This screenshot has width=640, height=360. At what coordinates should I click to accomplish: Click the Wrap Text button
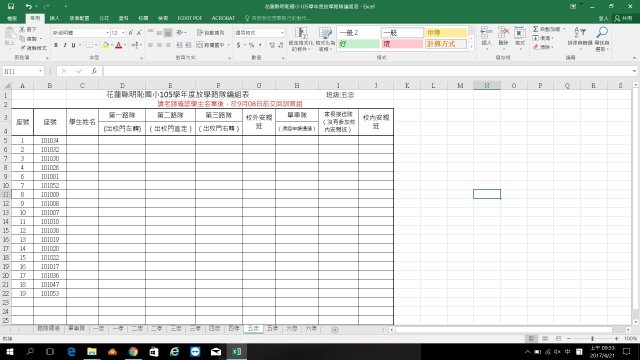point(211,33)
